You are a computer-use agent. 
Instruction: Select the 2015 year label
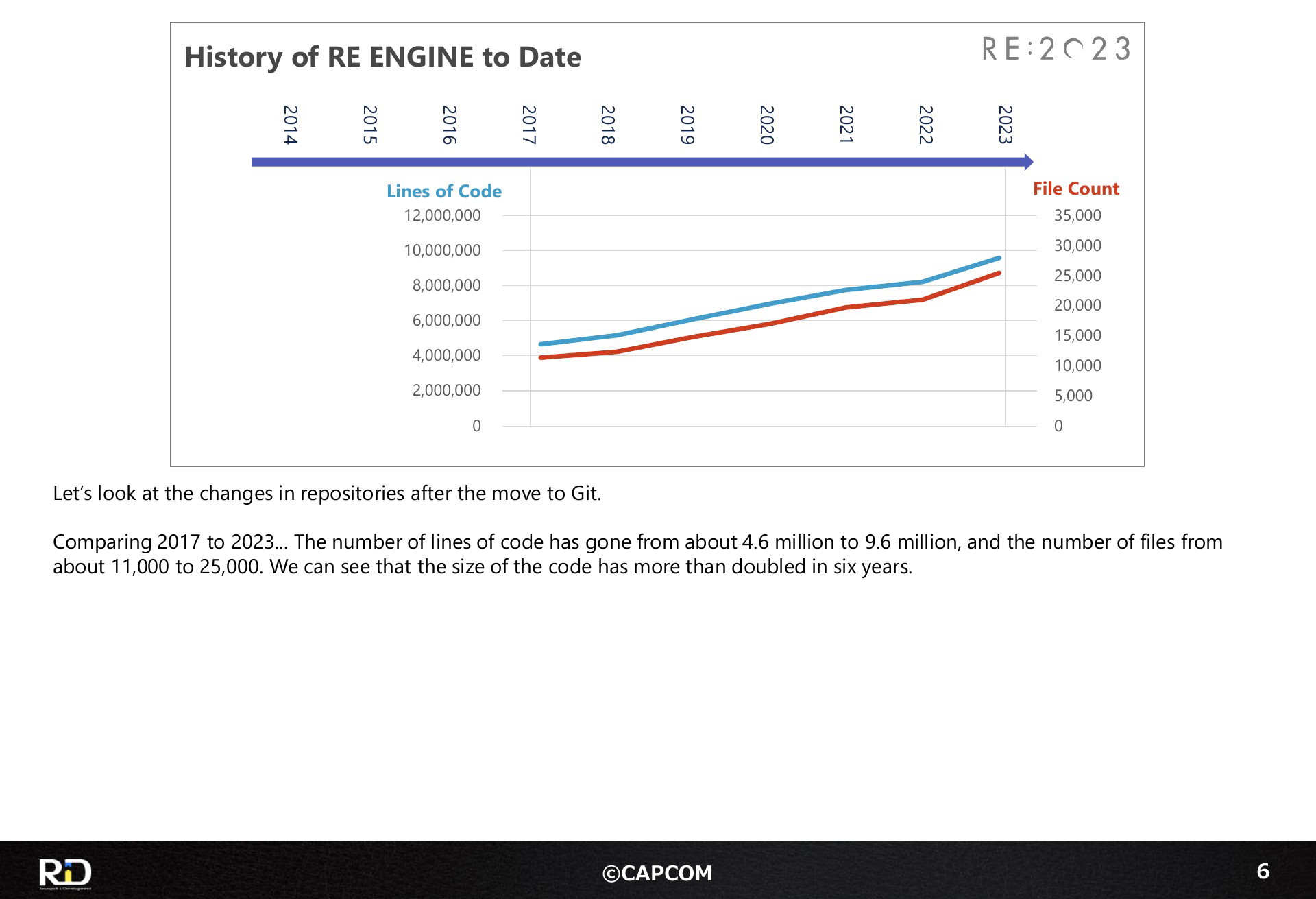(x=369, y=125)
